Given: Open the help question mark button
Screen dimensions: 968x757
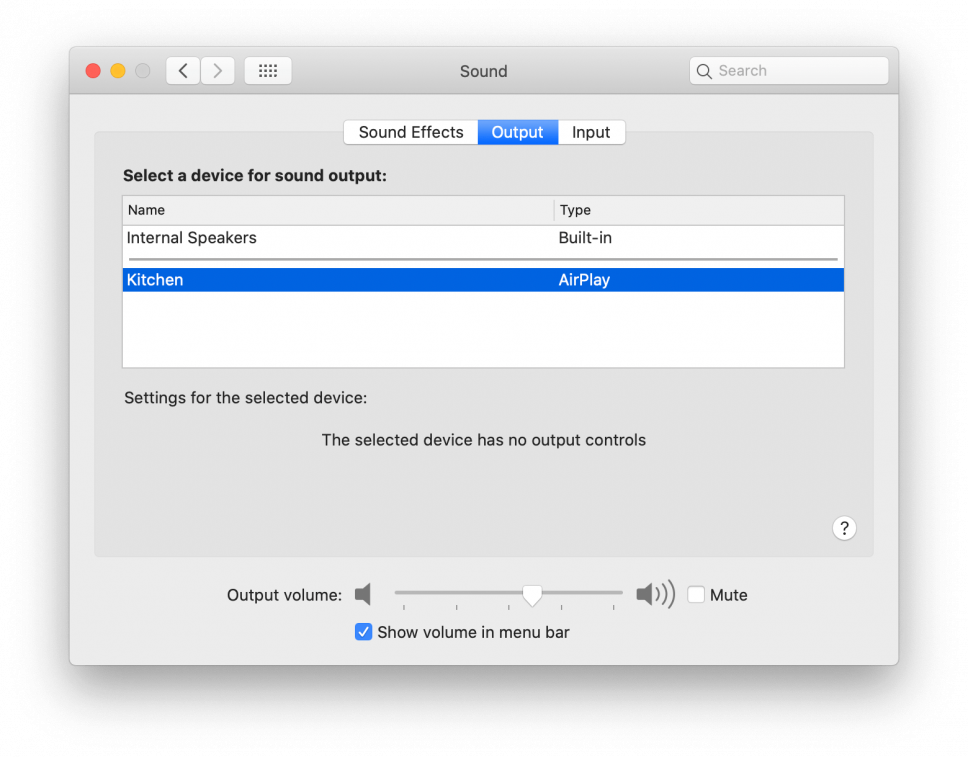Looking at the screenshot, I should tap(844, 528).
